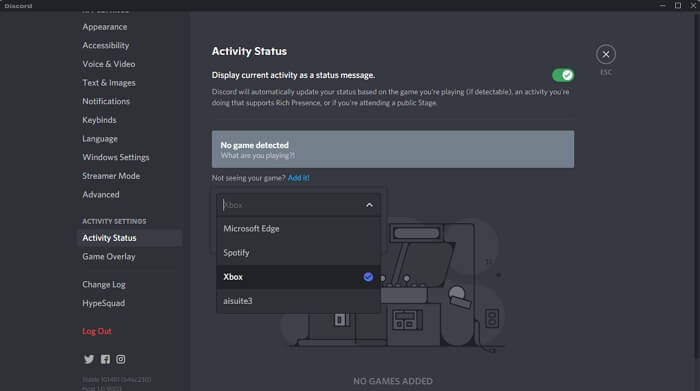The image size is (700, 391).
Task: Click the Add it! link
Action: pyautogui.click(x=299, y=178)
